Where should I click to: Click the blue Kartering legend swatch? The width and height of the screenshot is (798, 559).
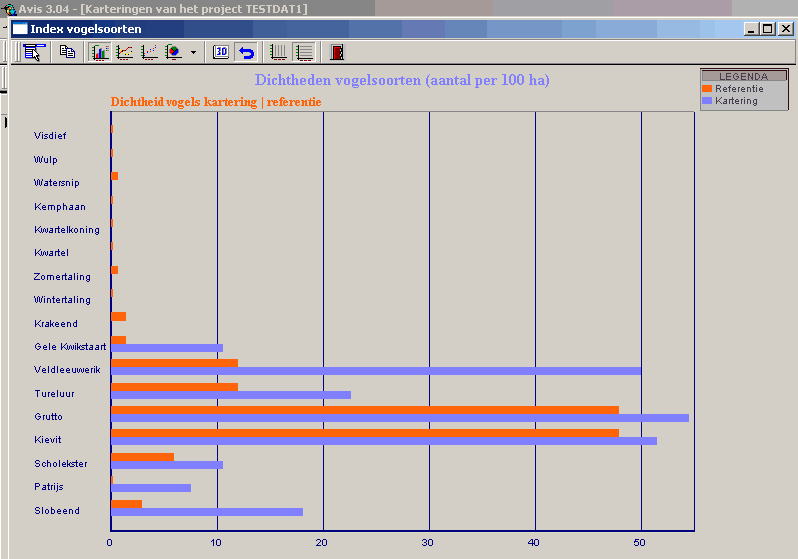pos(707,101)
